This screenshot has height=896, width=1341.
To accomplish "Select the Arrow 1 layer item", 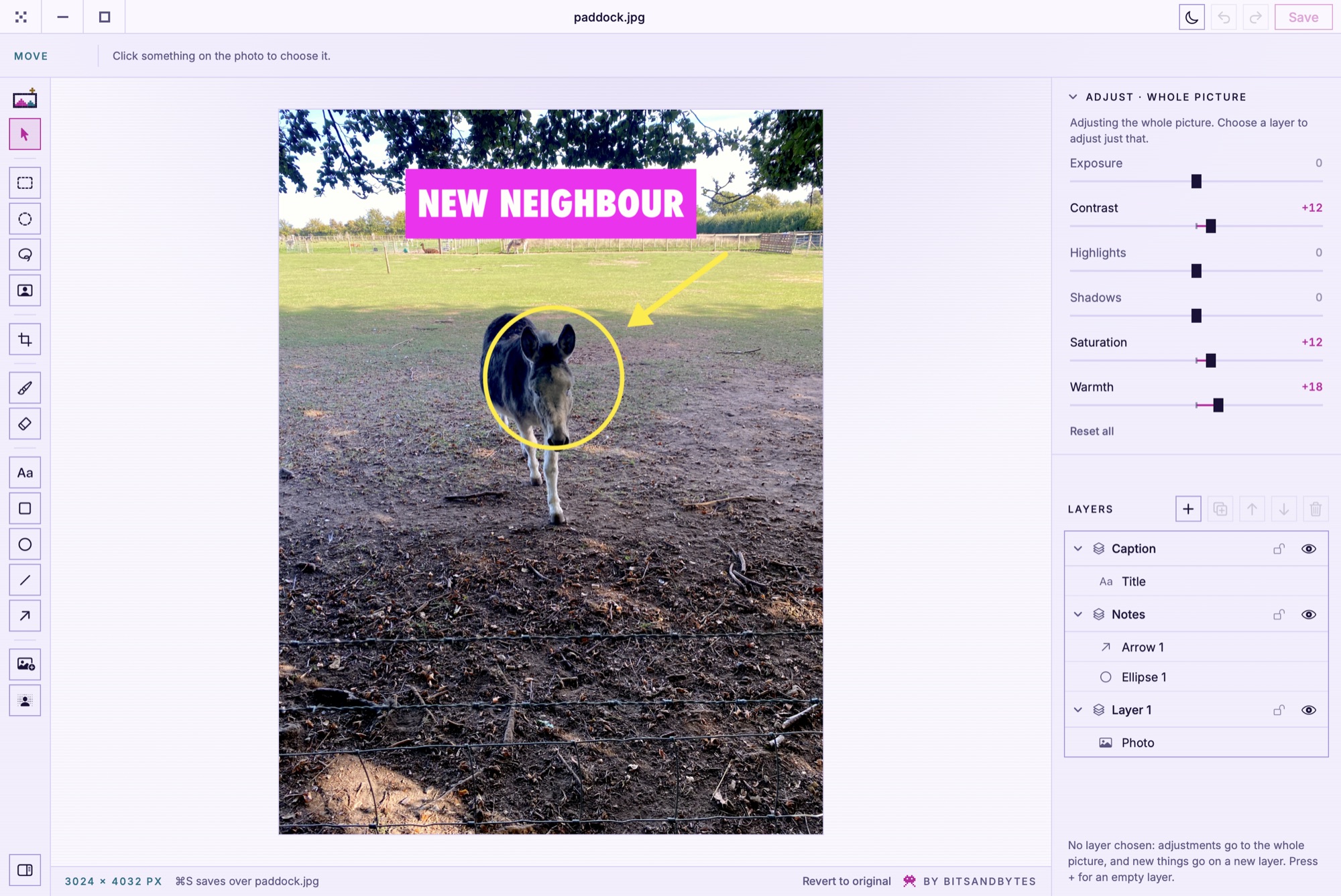I will 1196,647.
